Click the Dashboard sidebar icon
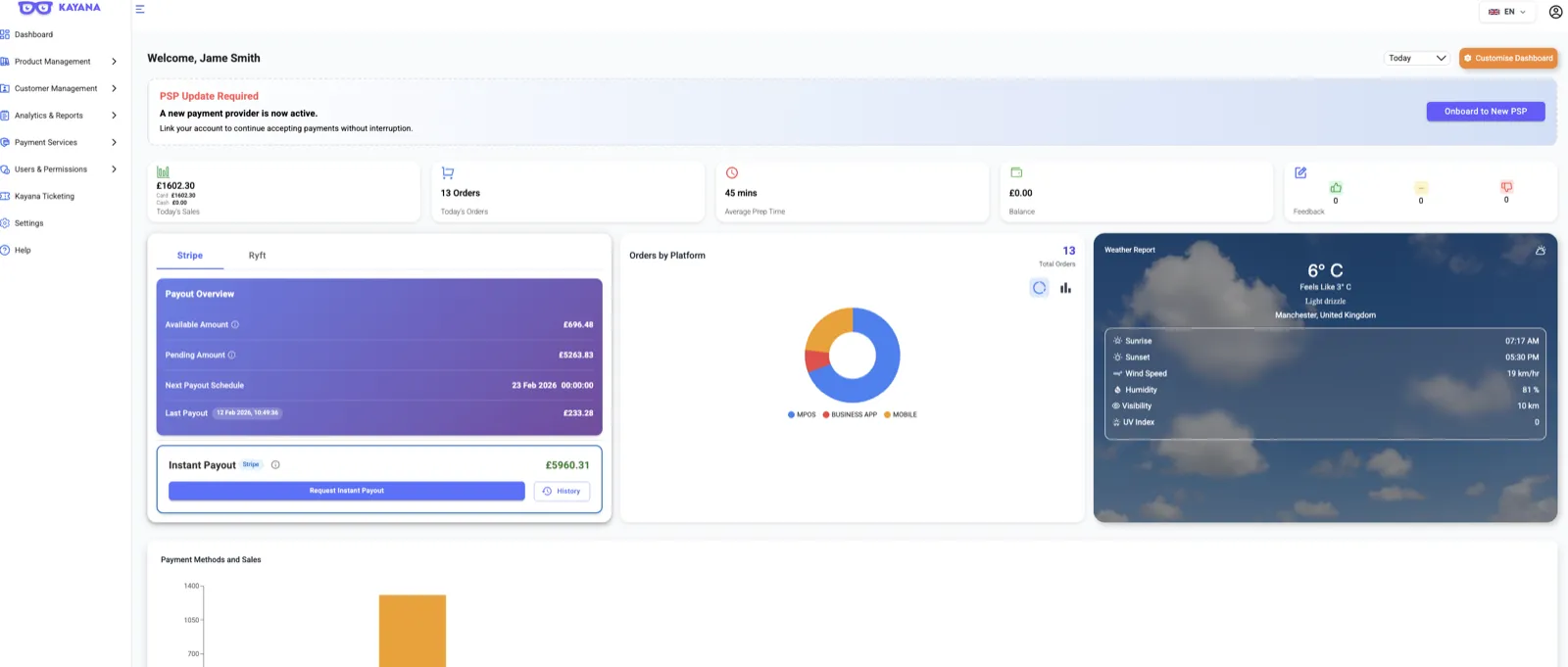The width and height of the screenshot is (1568, 667). click(5, 34)
